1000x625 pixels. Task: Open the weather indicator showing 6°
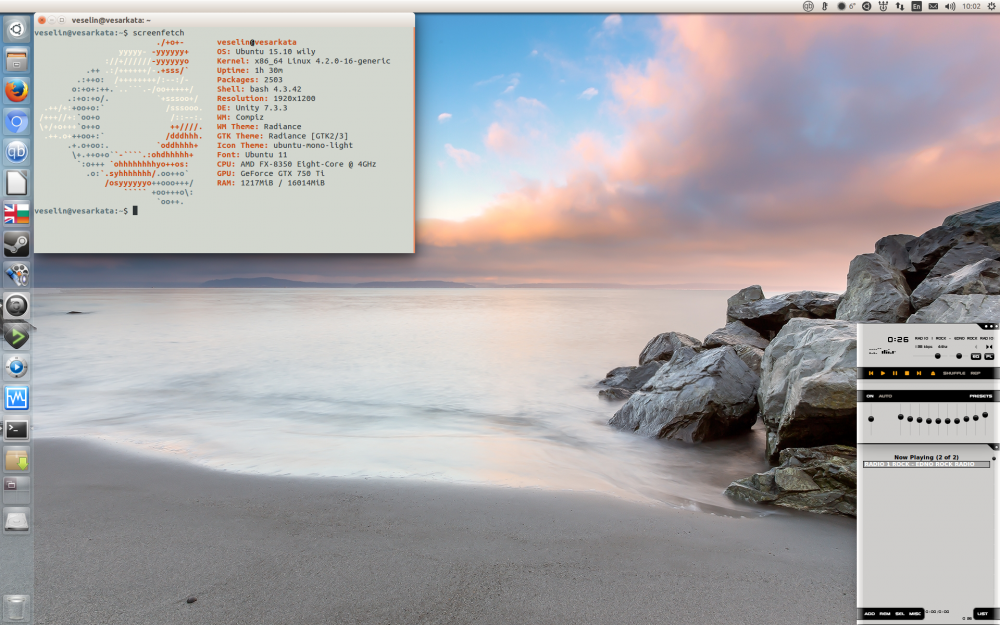point(846,6)
